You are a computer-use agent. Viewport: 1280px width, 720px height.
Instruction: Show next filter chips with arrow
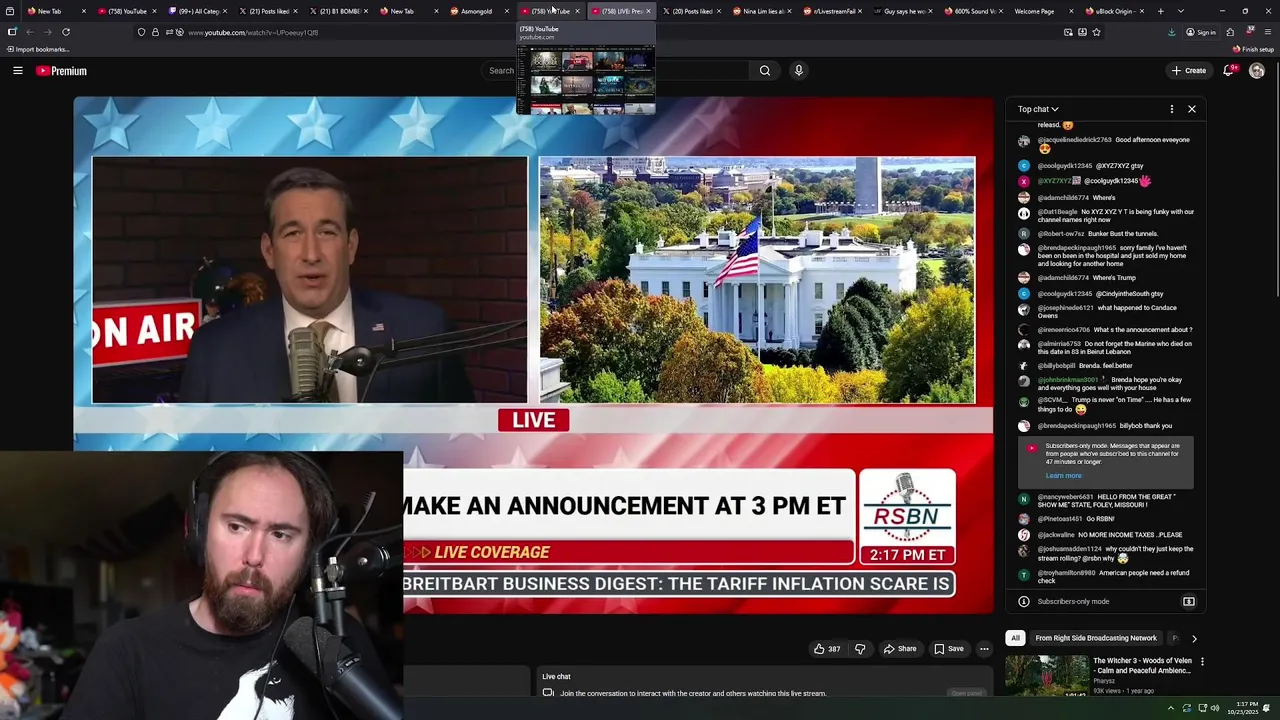[x=1194, y=638]
